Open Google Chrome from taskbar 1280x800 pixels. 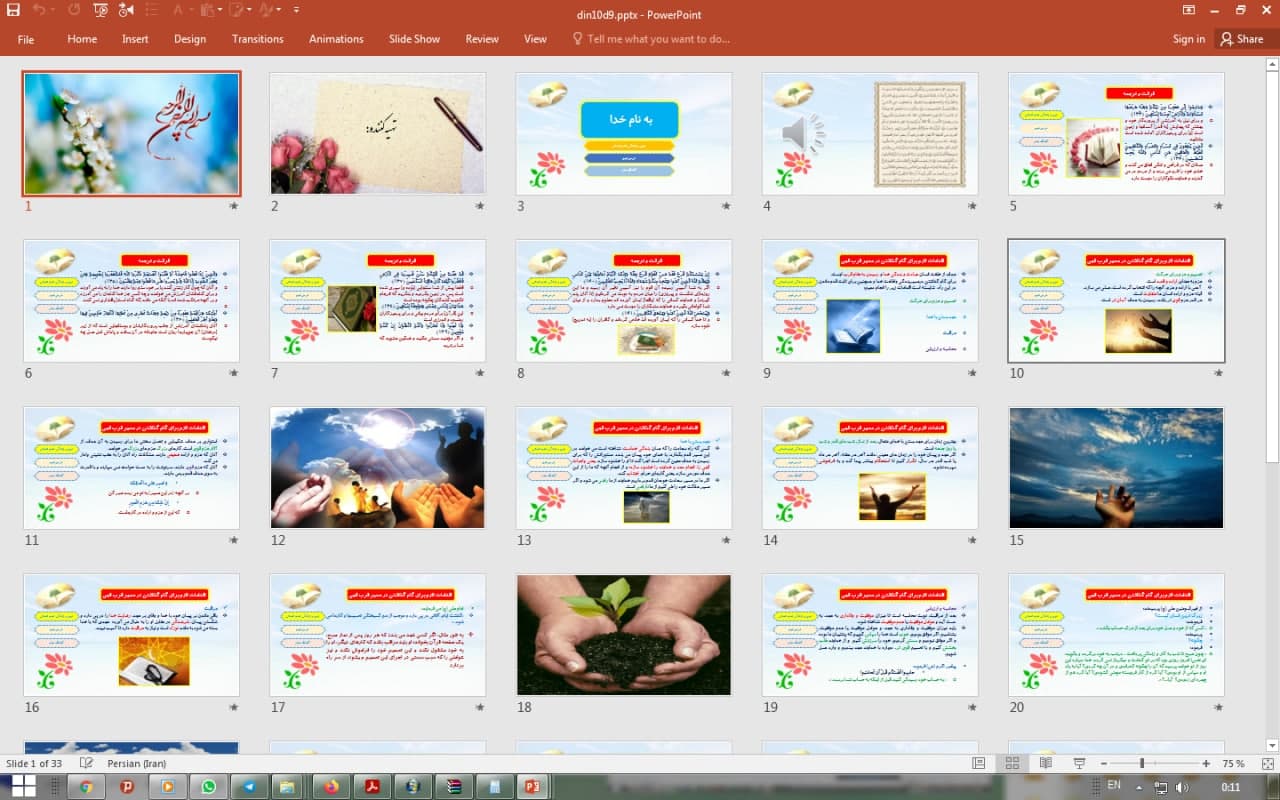[85, 786]
